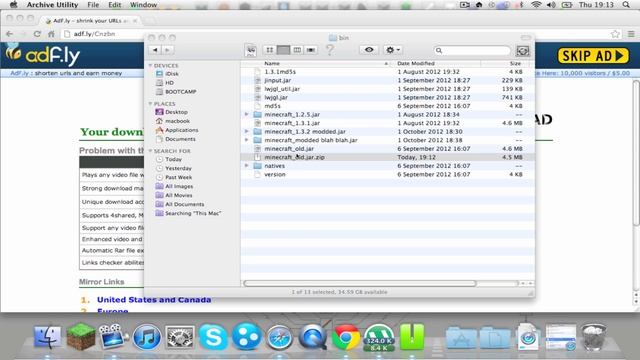Open the File menu
The height and width of the screenshot is (360, 640).
click(x=93, y=5)
